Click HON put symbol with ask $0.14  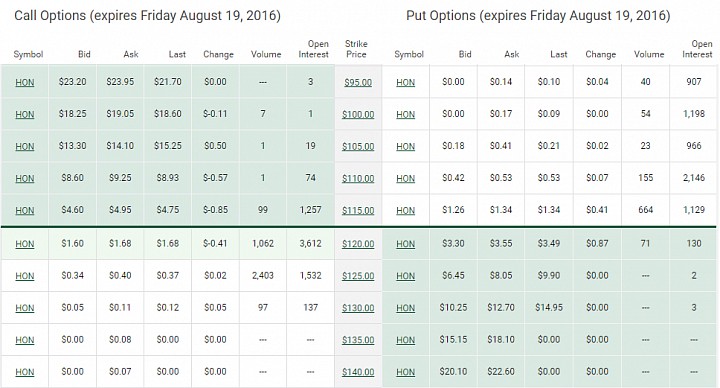click(x=405, y=83)
